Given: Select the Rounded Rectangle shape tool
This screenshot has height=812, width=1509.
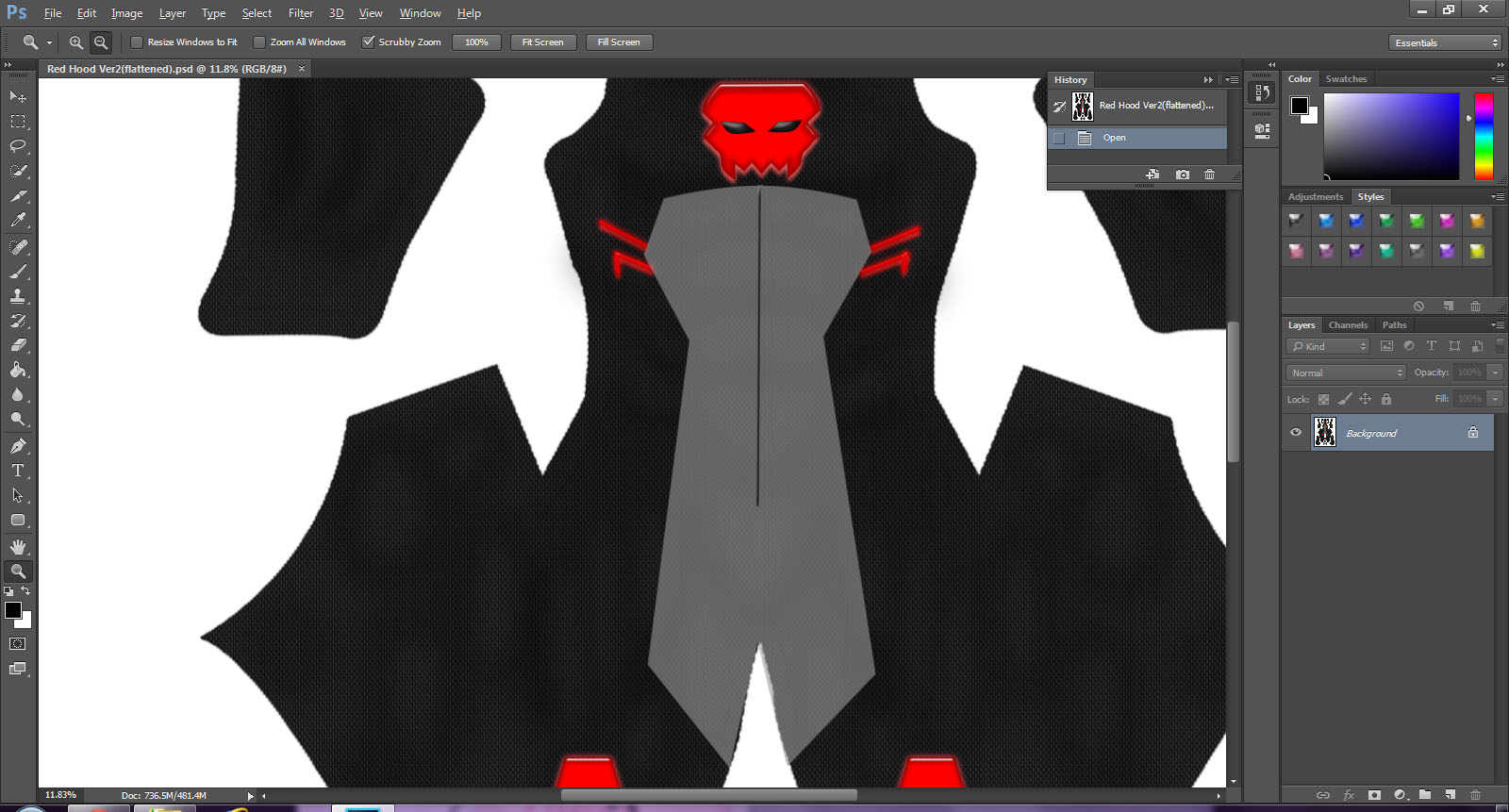Looking at the screenshot, I should click(17, 520).
